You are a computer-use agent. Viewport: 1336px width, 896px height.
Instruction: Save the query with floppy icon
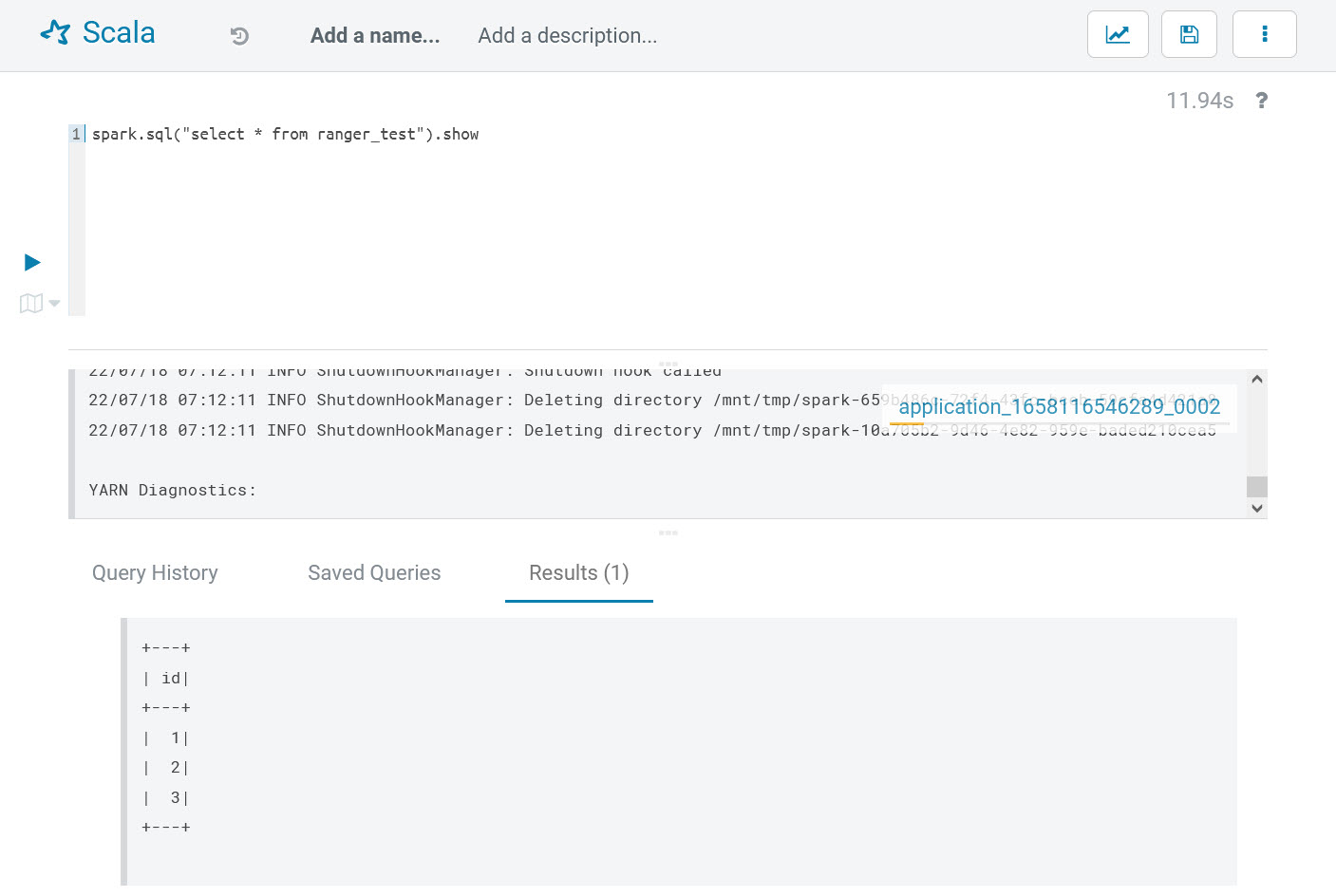[x=1189, y=34]
